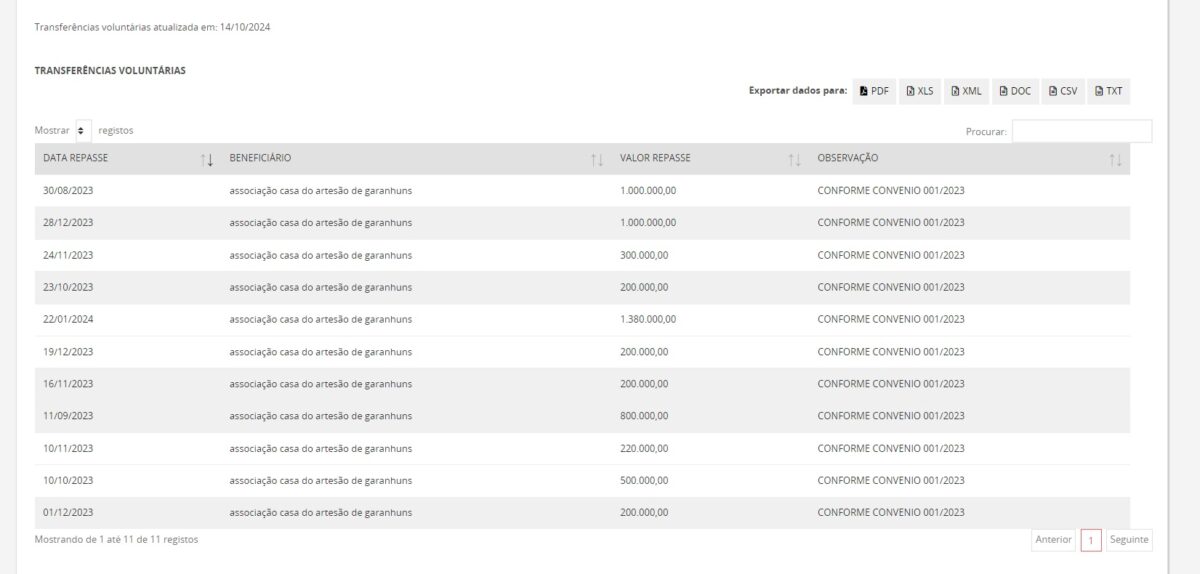This screenshot has width=1200, height=574.
Task: Export data in XML format
Action: coord(966,91)
